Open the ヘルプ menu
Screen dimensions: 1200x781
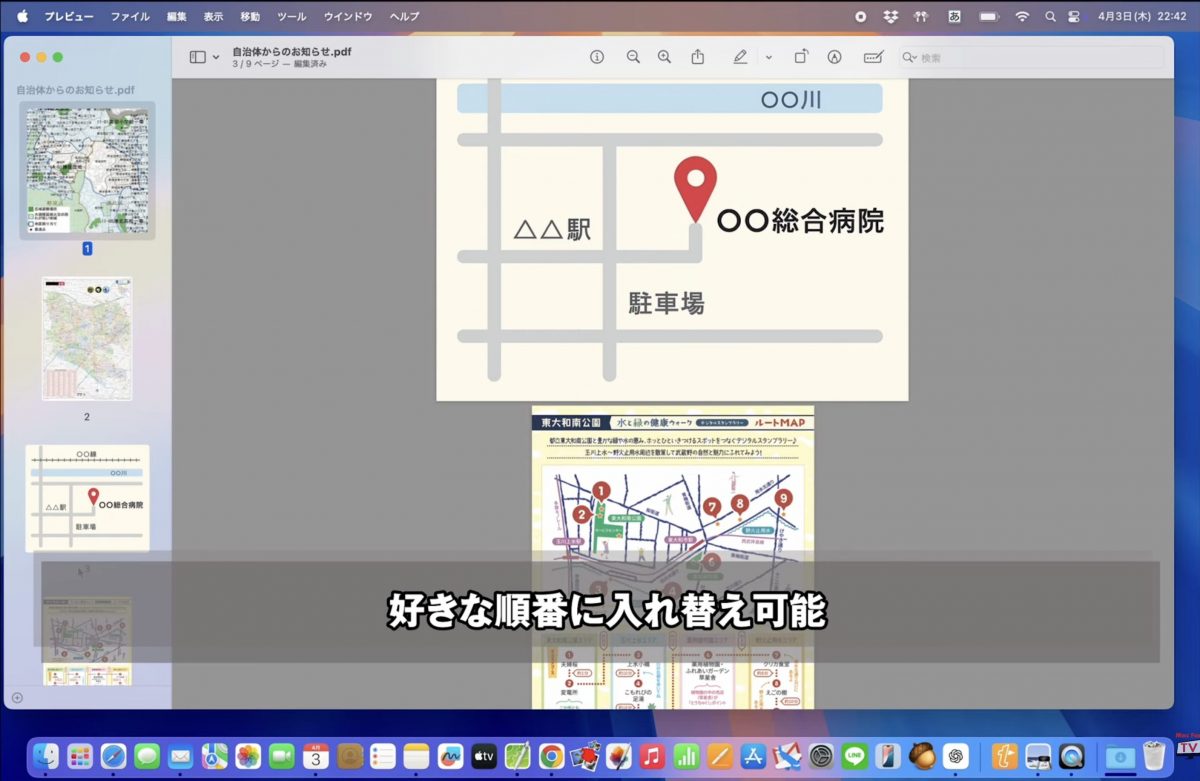pyautogui.click(x=405, y=16)
